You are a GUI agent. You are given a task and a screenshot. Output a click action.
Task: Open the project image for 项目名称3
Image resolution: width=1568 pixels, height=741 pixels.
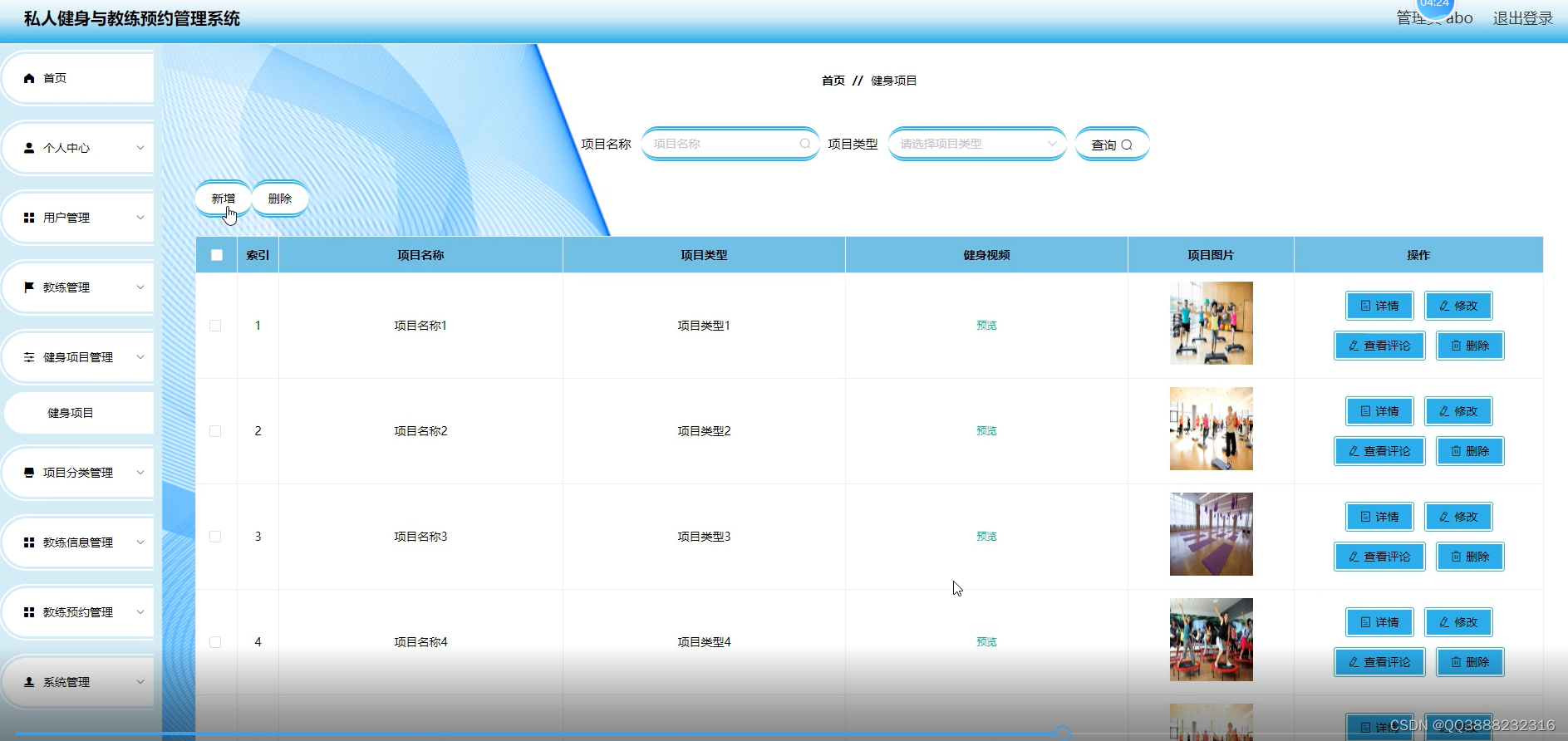click(x=1211, y=534)
